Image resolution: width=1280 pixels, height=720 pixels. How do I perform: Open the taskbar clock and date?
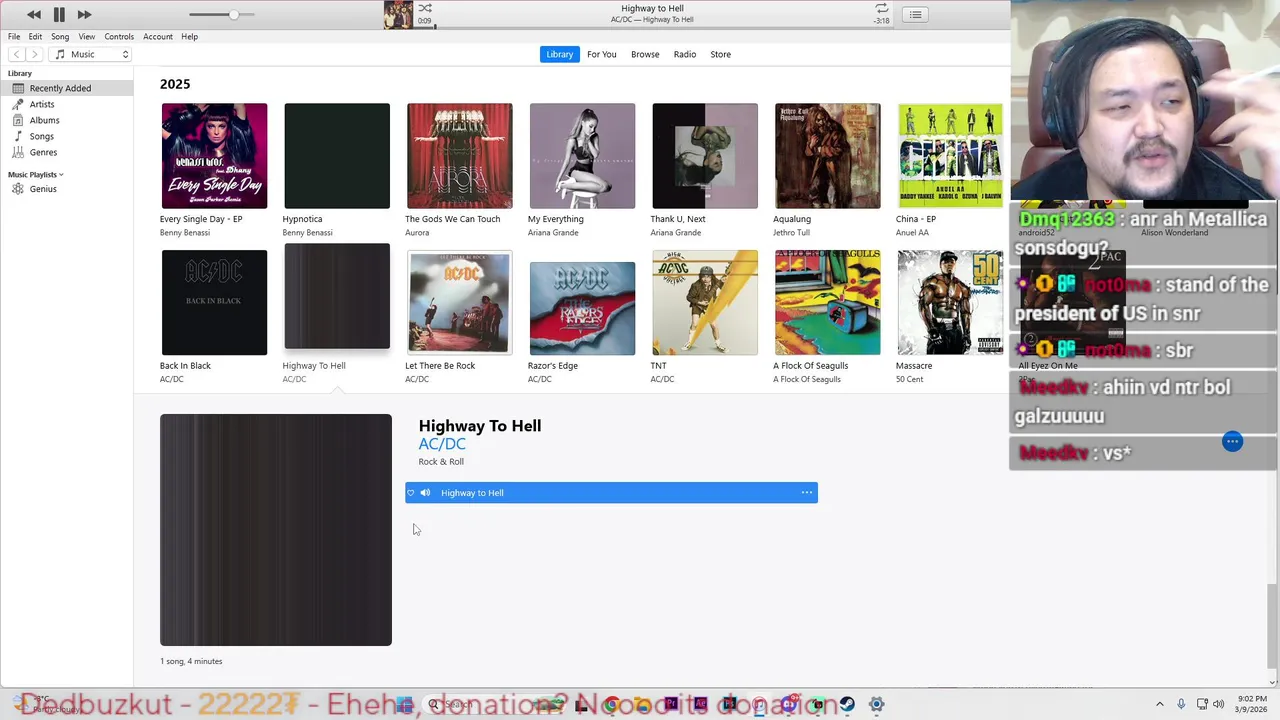tap(1252, 704)
